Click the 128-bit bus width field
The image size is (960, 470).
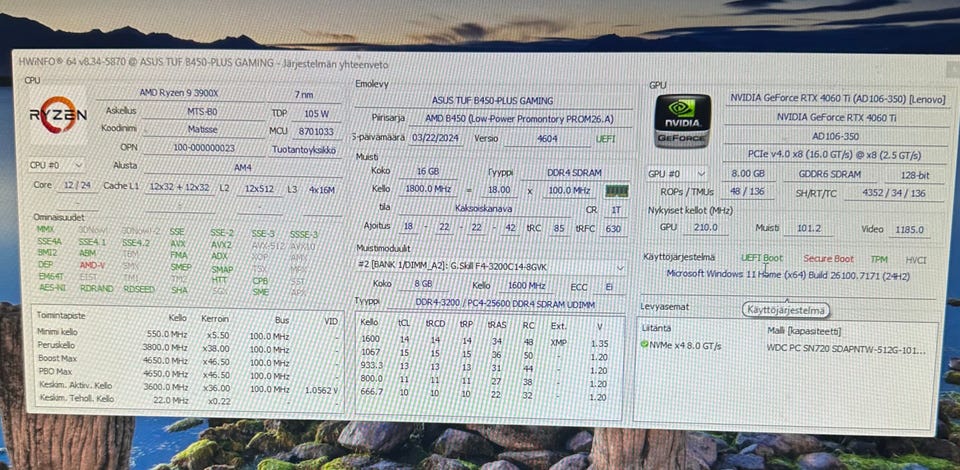point(914,176)
